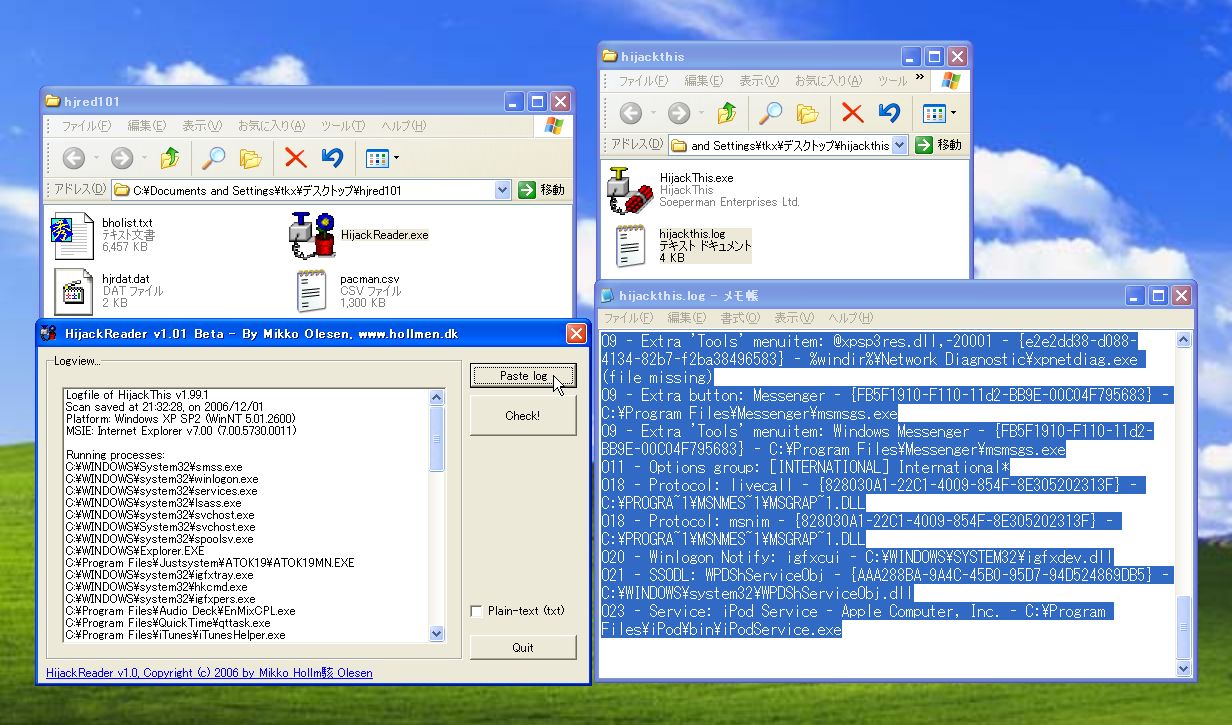The width and height of the screenshot is (1232, 725).
Task: Expand address dropdown in hjred101 window
Action: point(502,189)
